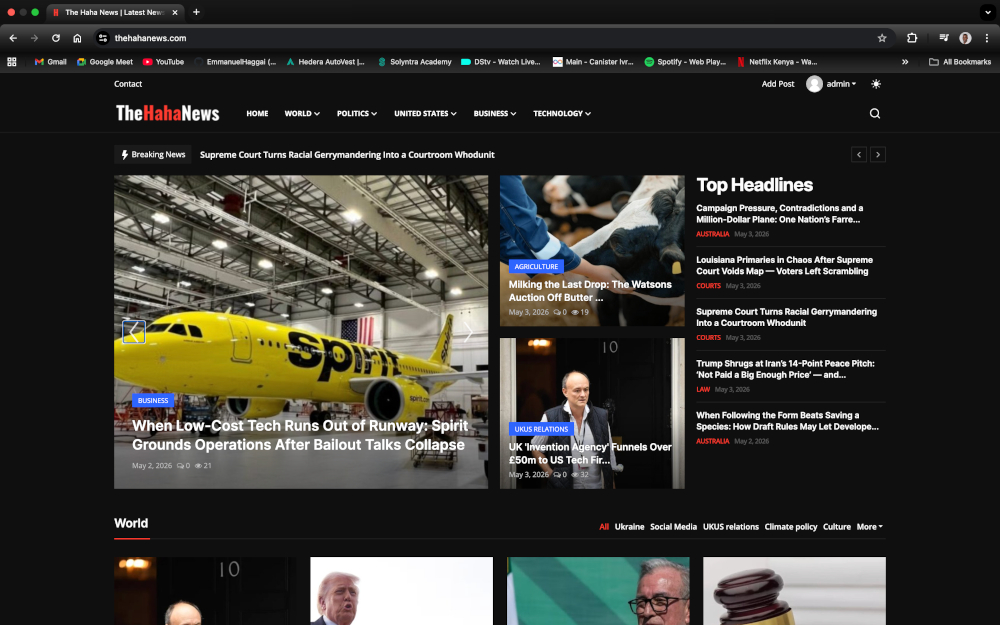Click the Agriculture category badge

pos(536,267)
